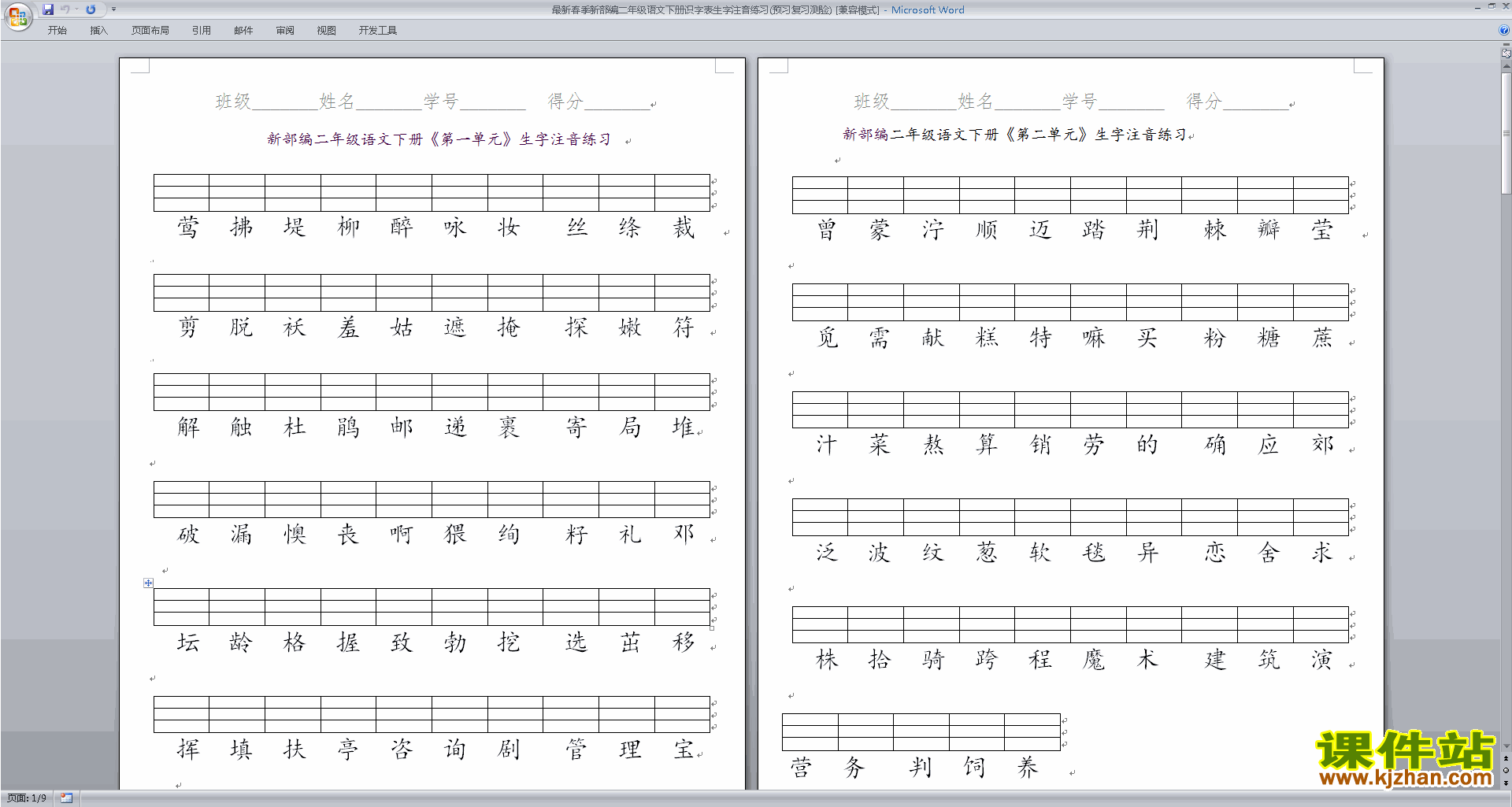Click the page count 页面: 1/9 in status bar
This screenshot has height=807, width=1512.
tap(27, 798)
